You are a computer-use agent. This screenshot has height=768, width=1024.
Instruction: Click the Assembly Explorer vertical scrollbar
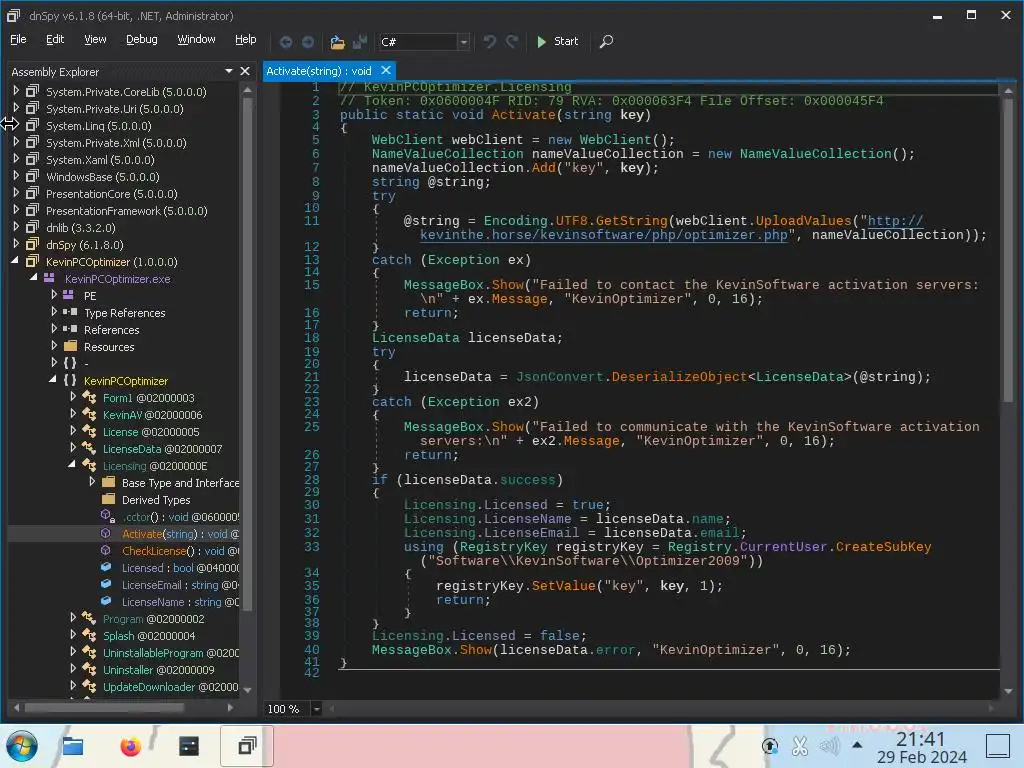[x=247, y=353]
